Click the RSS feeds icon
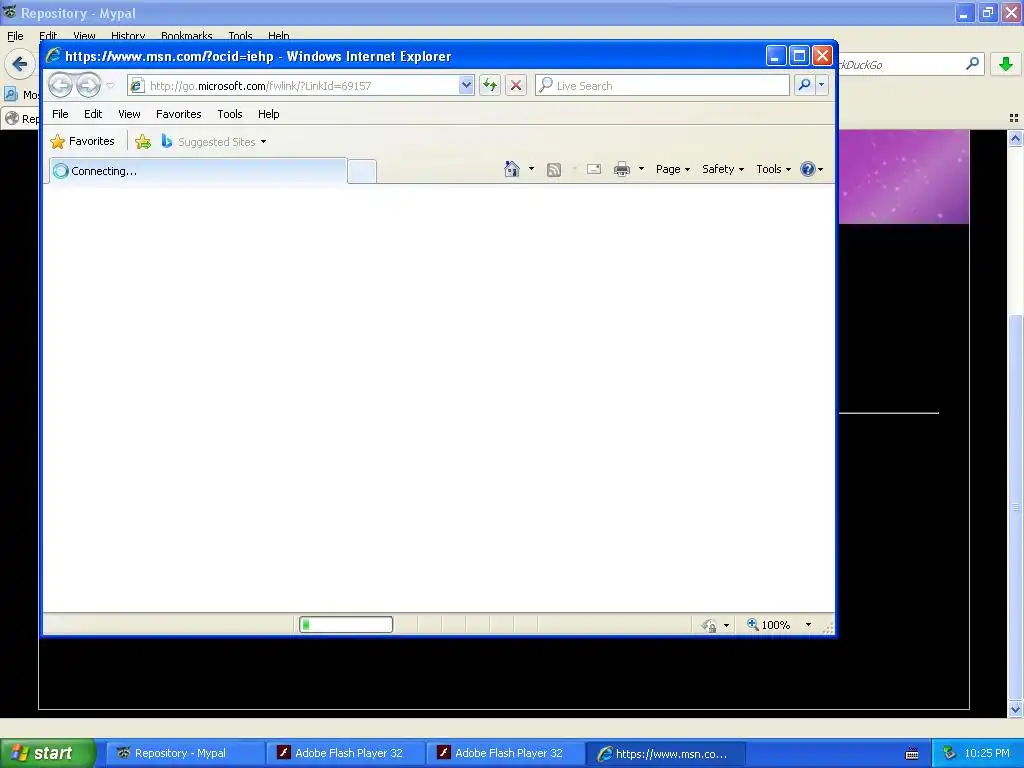 click(554, 170)
